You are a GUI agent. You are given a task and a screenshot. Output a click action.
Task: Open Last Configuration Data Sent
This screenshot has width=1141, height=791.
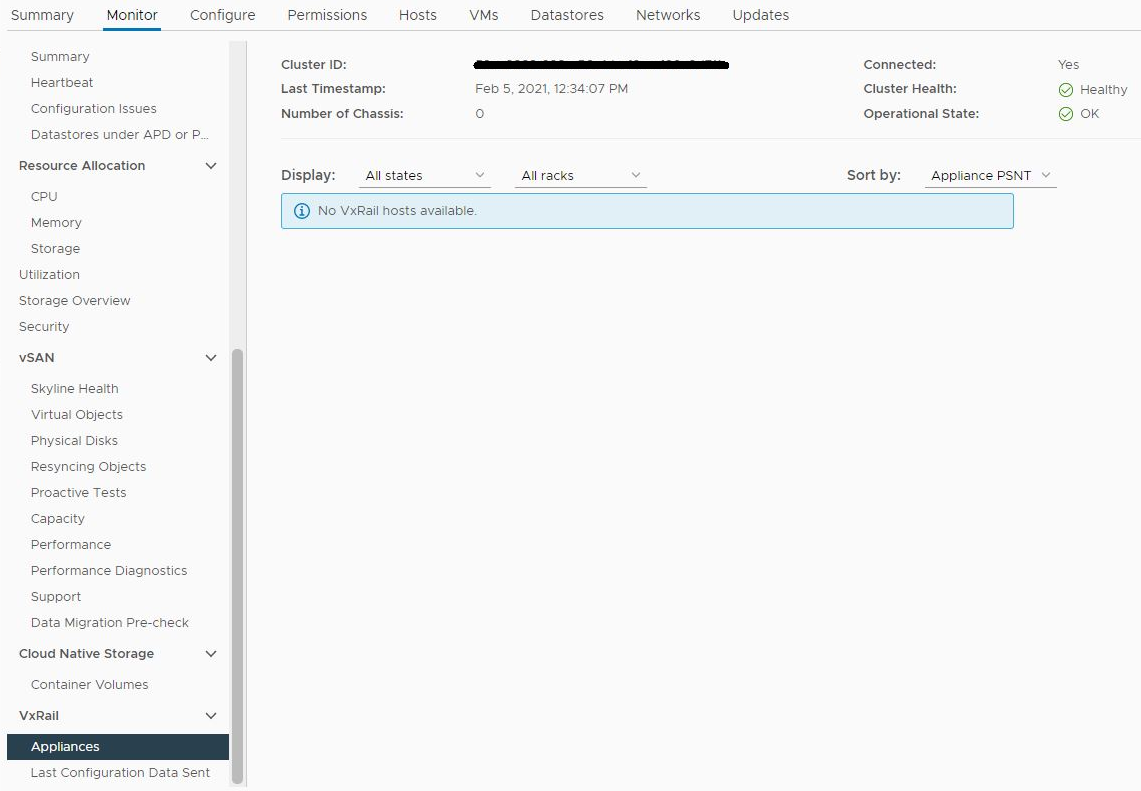click(x=120, y=773)
